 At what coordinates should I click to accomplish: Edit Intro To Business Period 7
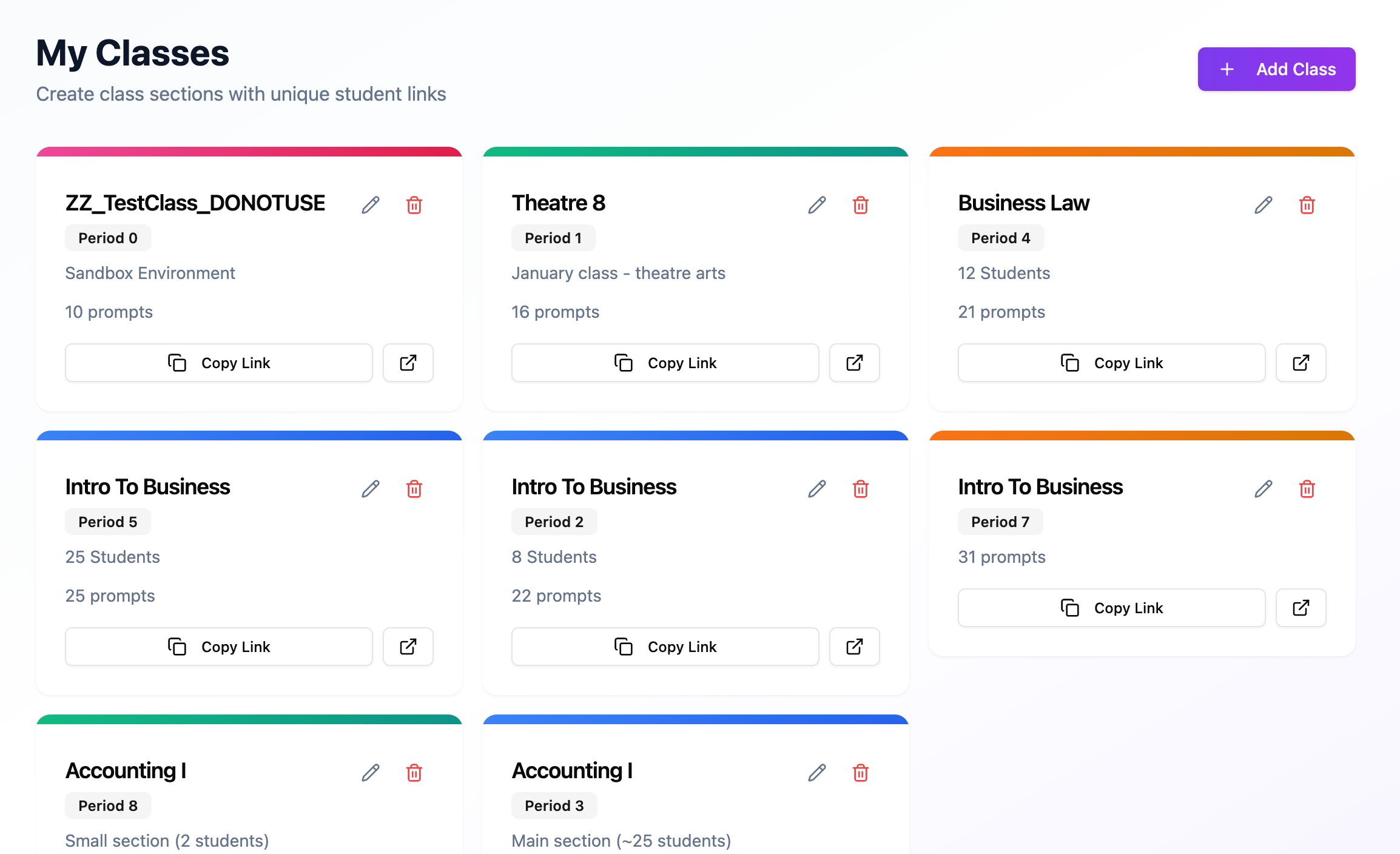(x=1264, y=489)
